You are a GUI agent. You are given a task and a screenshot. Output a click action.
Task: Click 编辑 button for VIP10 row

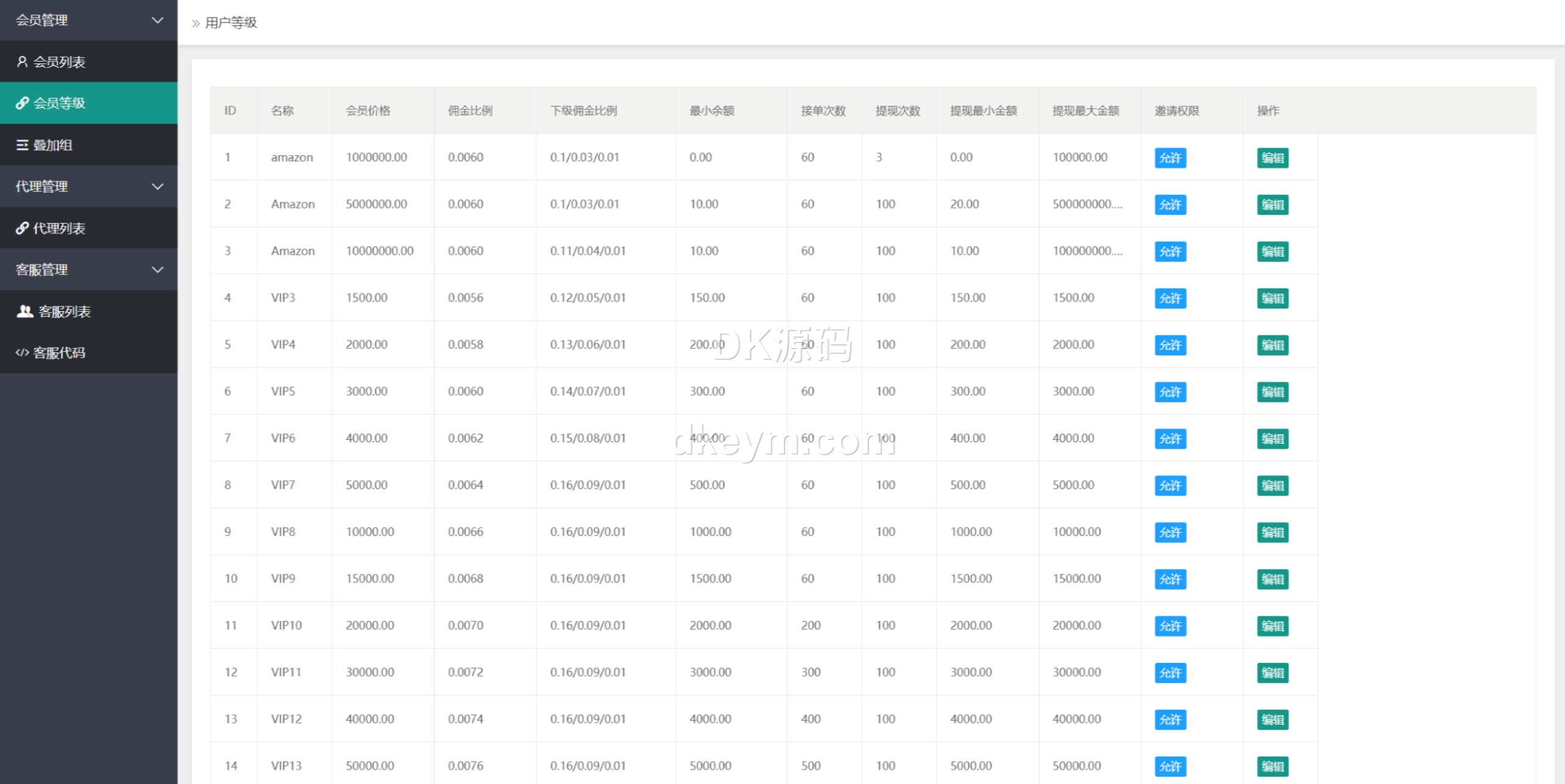1272,626
